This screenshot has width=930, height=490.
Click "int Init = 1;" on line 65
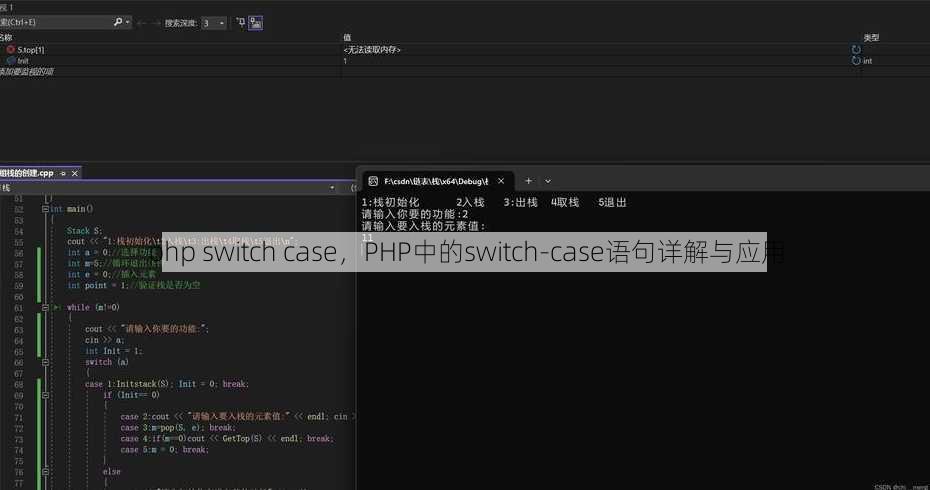coord(114,351)
